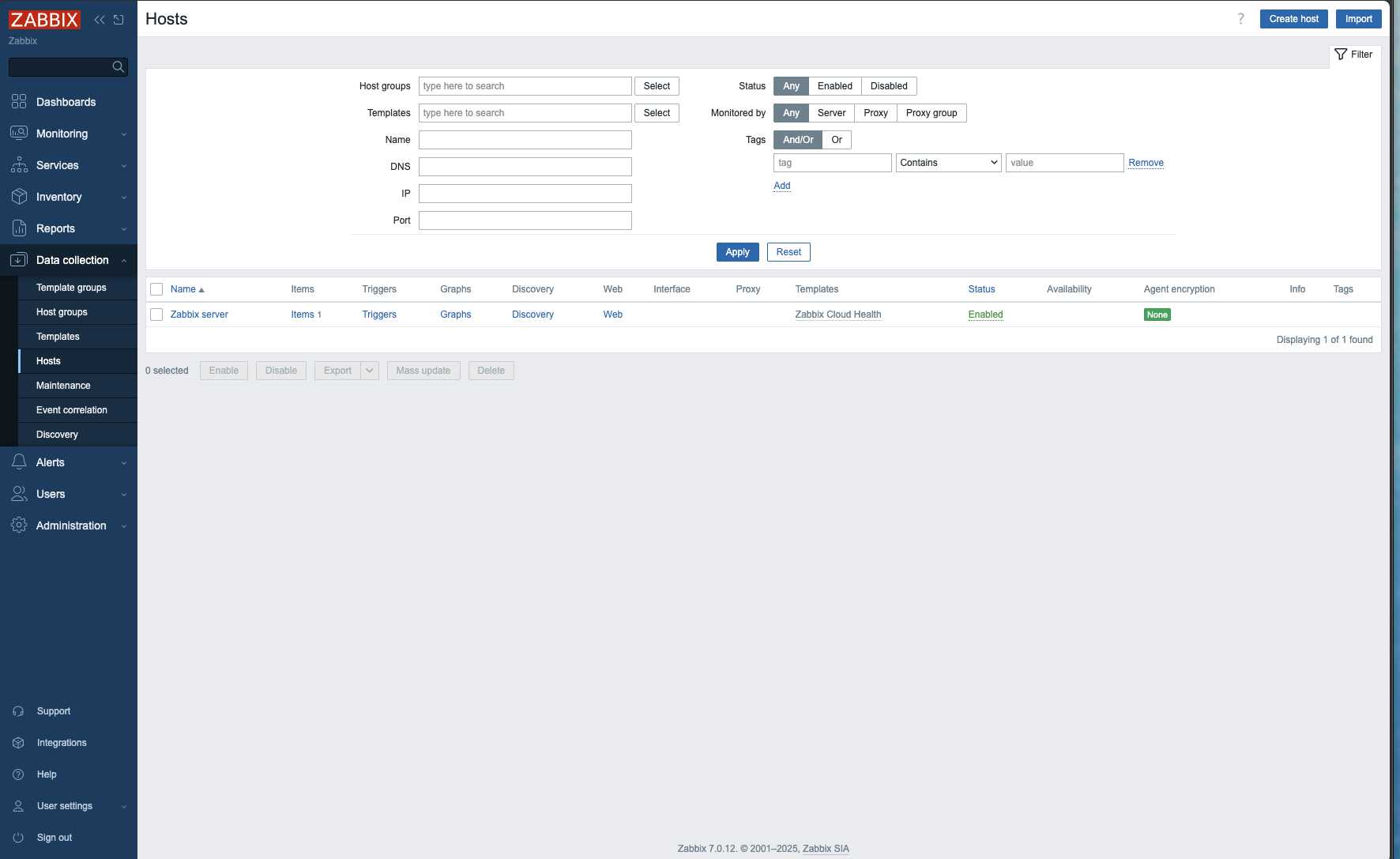This screenshot has height=859, width=1400.
Task: Click the sidebar hide toggle icon
Action: click(x=119, y=20)
